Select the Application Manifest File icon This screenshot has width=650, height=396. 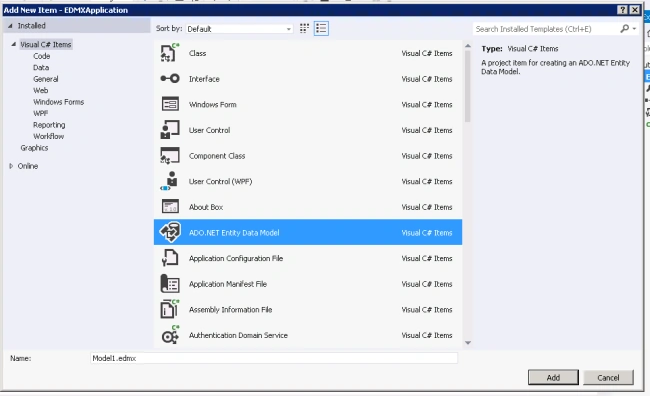[x=170, y=284]
